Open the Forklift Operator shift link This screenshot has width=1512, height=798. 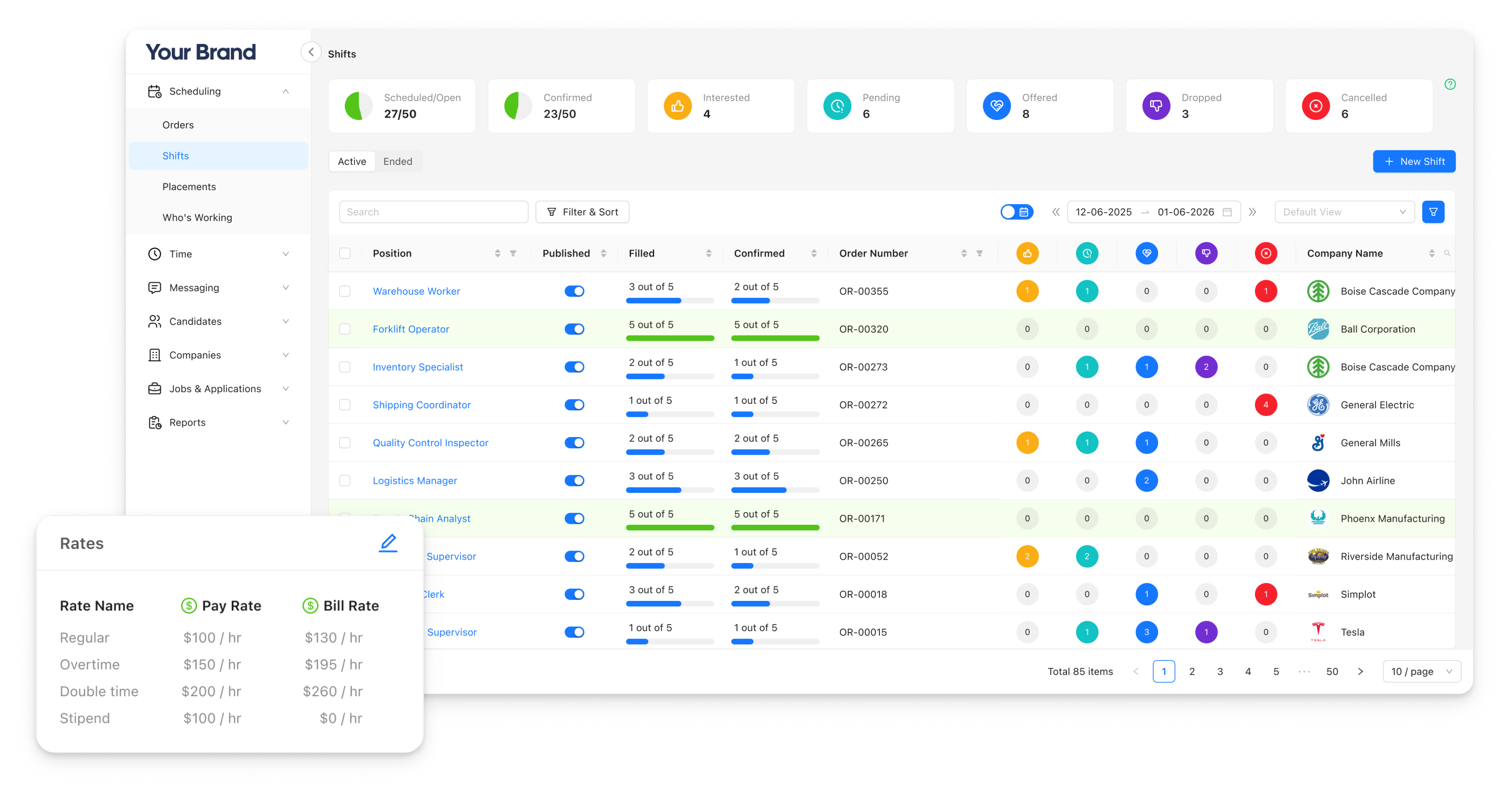click(411, 329)
